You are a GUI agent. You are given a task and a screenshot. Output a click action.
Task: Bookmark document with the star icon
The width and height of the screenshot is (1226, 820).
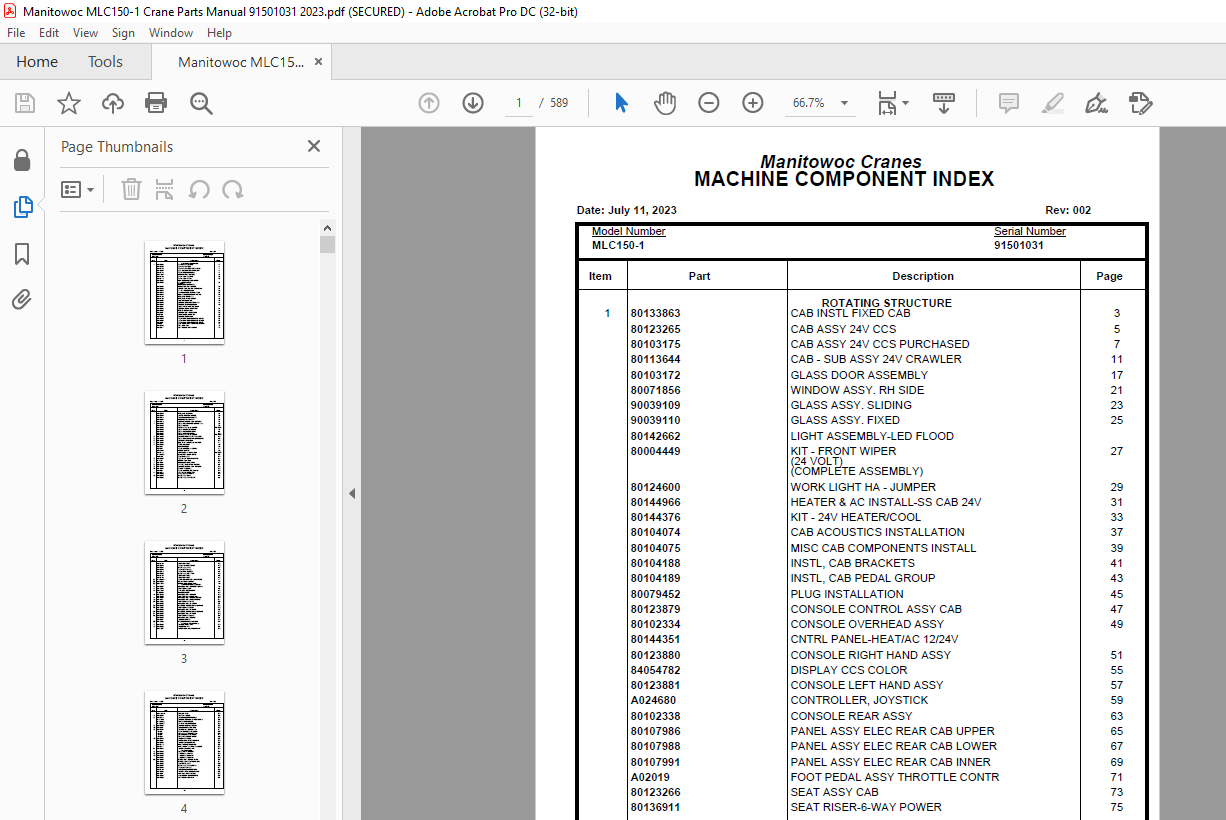point(69,103)
